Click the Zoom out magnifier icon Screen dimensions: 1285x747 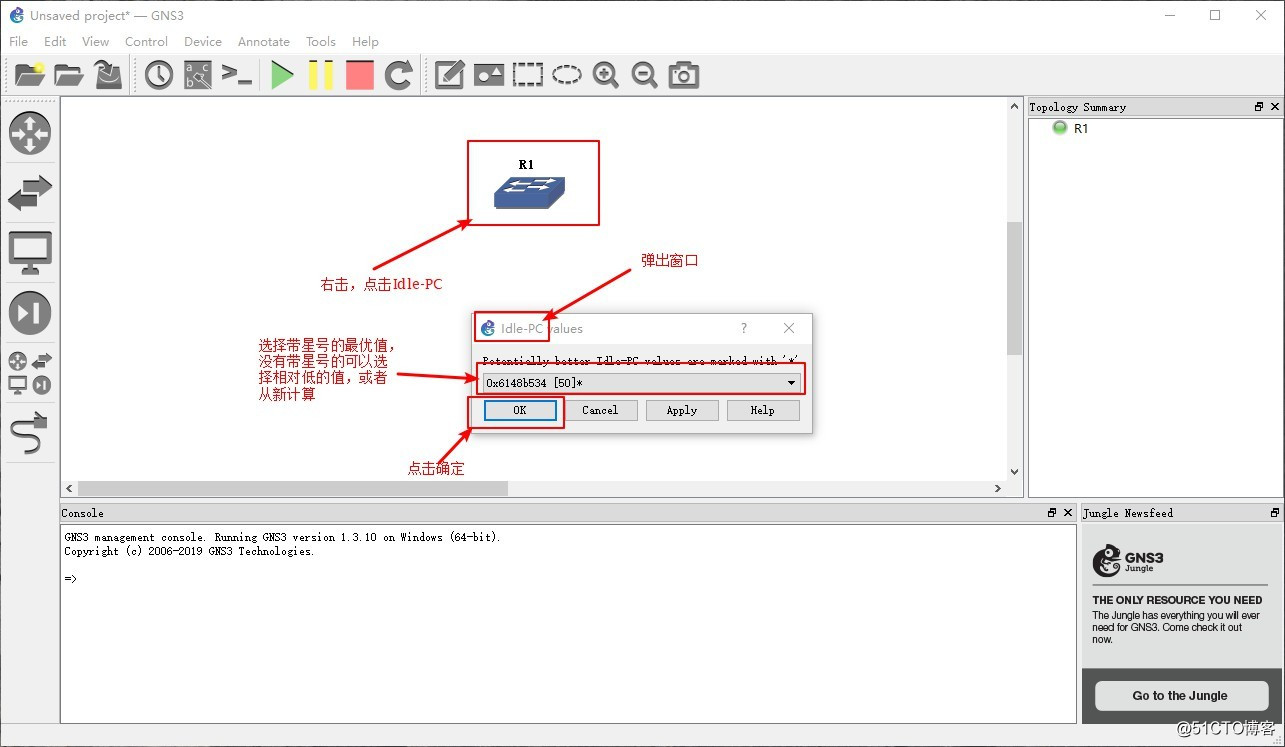(645, 75)
